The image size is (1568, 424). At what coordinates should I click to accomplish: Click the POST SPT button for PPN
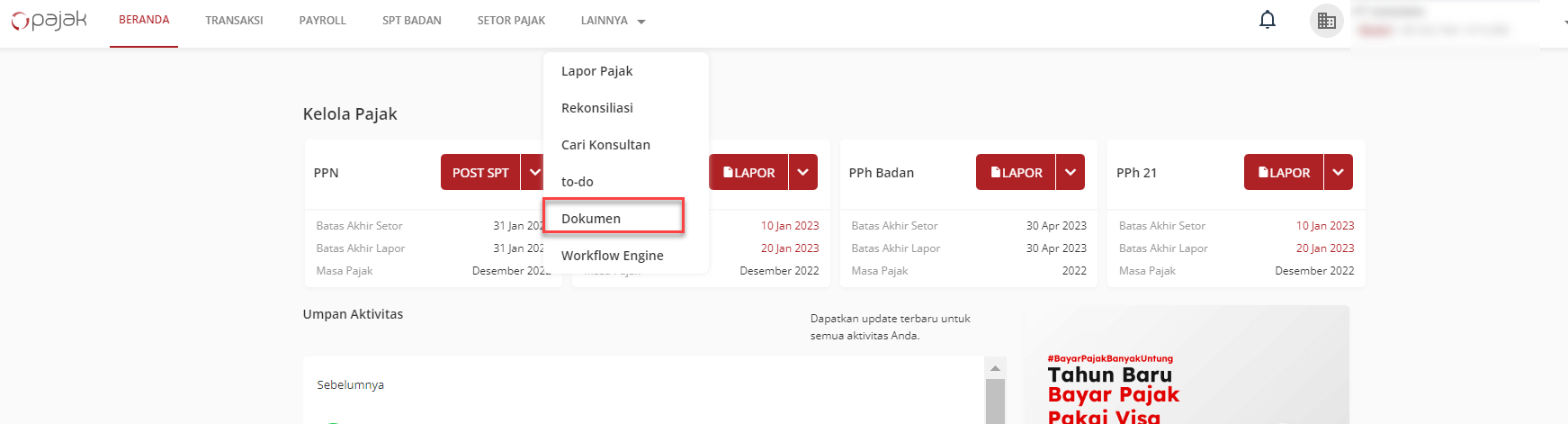click(480, 172)
